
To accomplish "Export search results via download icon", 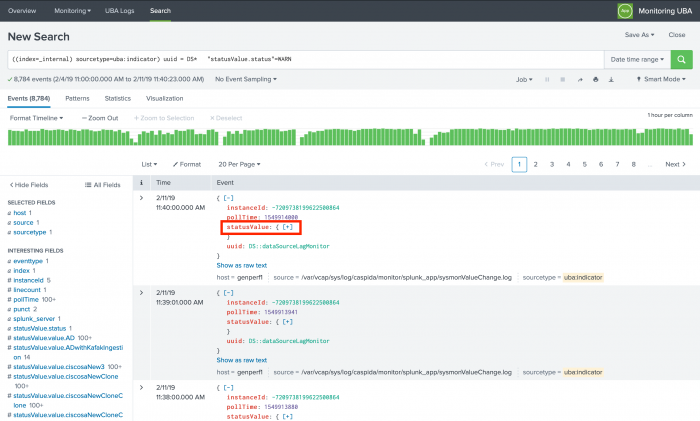I will pos(611,79).
